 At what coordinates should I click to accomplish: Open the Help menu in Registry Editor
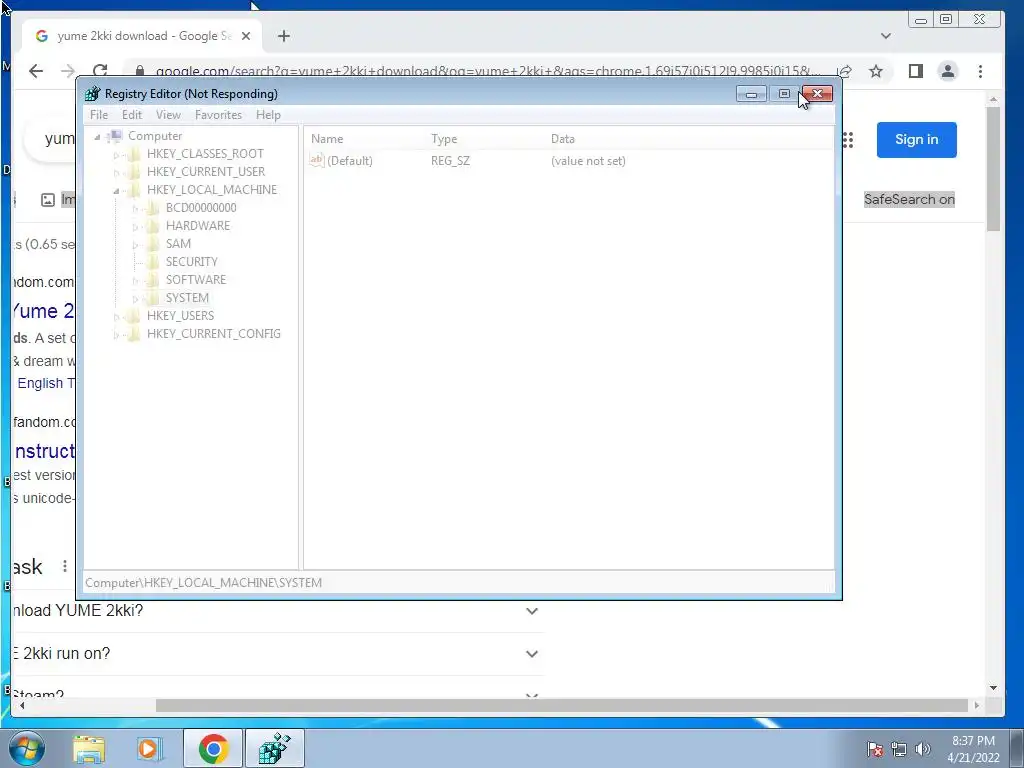tap(268, 115)
